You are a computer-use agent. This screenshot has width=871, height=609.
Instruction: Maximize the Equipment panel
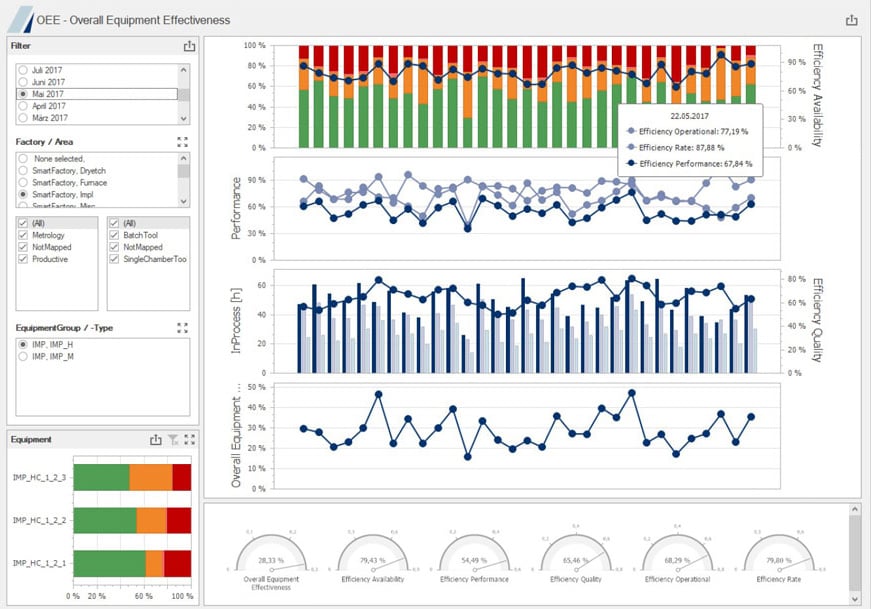(189, 440)
